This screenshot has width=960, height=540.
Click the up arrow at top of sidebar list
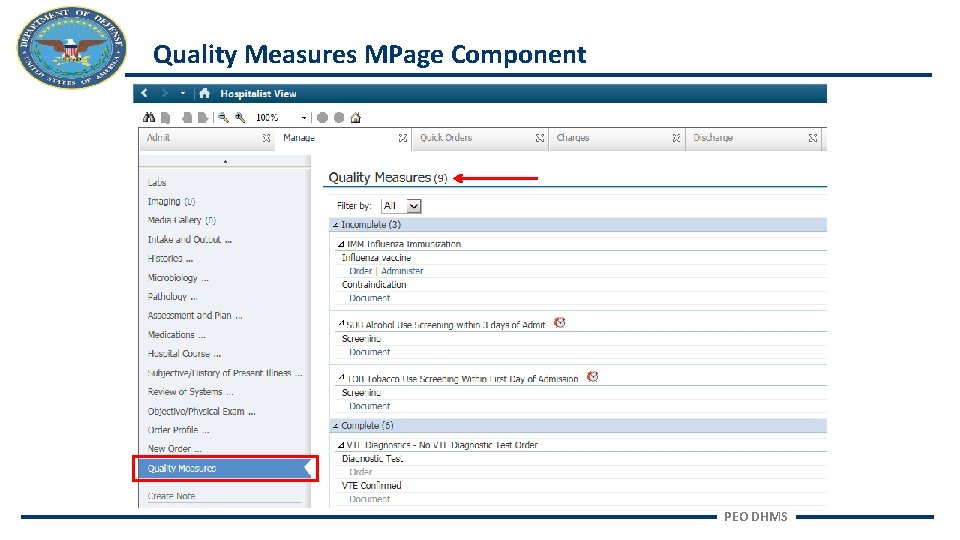pos(225,162)
